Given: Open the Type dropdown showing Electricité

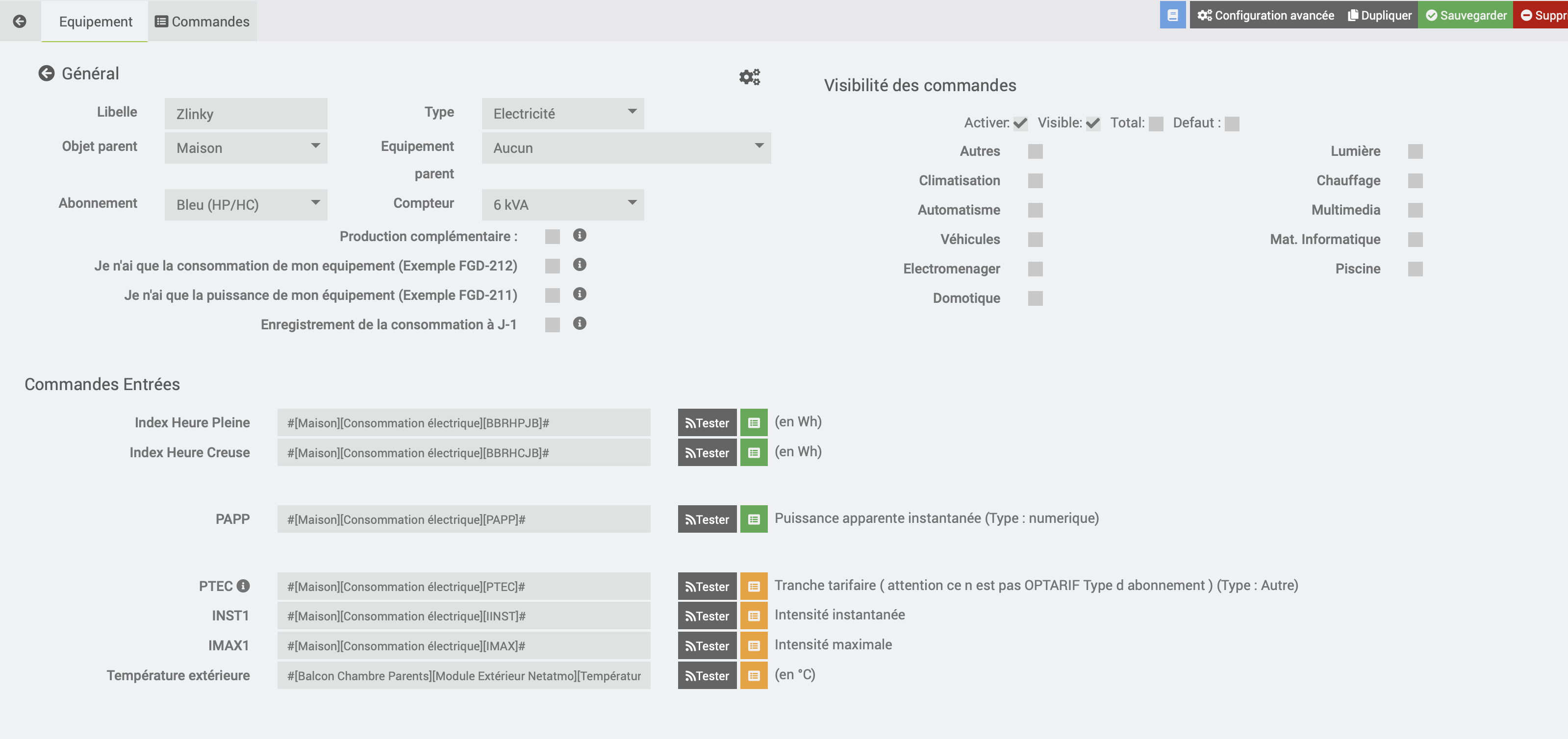Looking at the screenshot, I should pos(562,114).
